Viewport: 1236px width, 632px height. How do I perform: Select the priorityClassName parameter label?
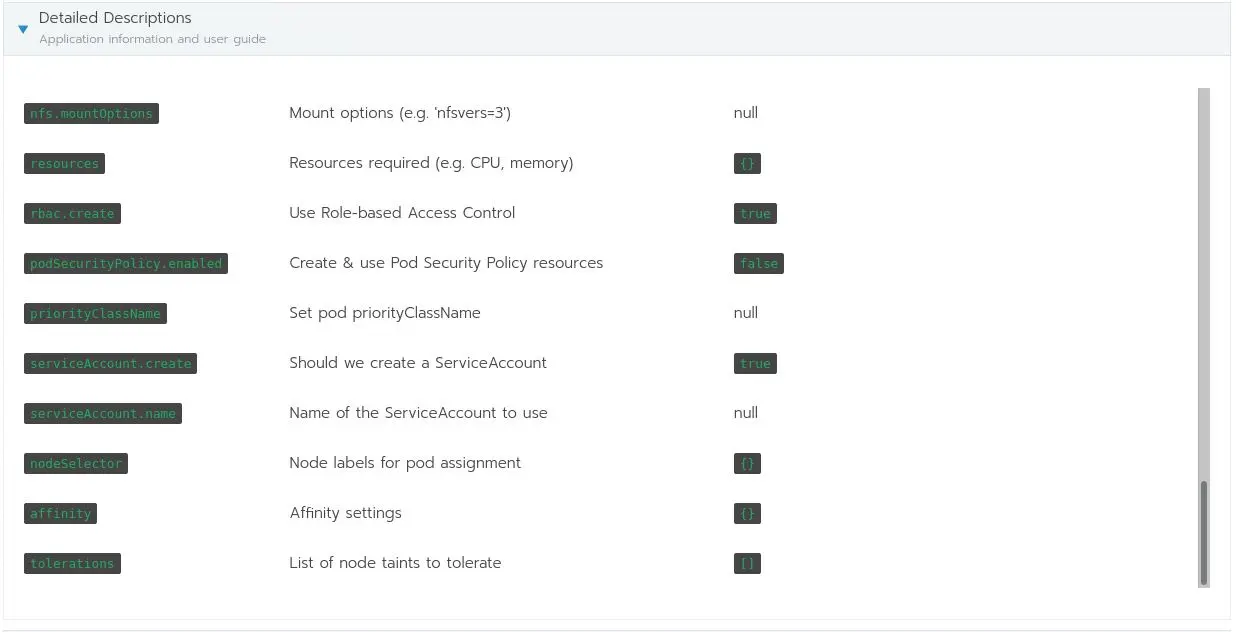pyautogui.click(x=95, y=314)
